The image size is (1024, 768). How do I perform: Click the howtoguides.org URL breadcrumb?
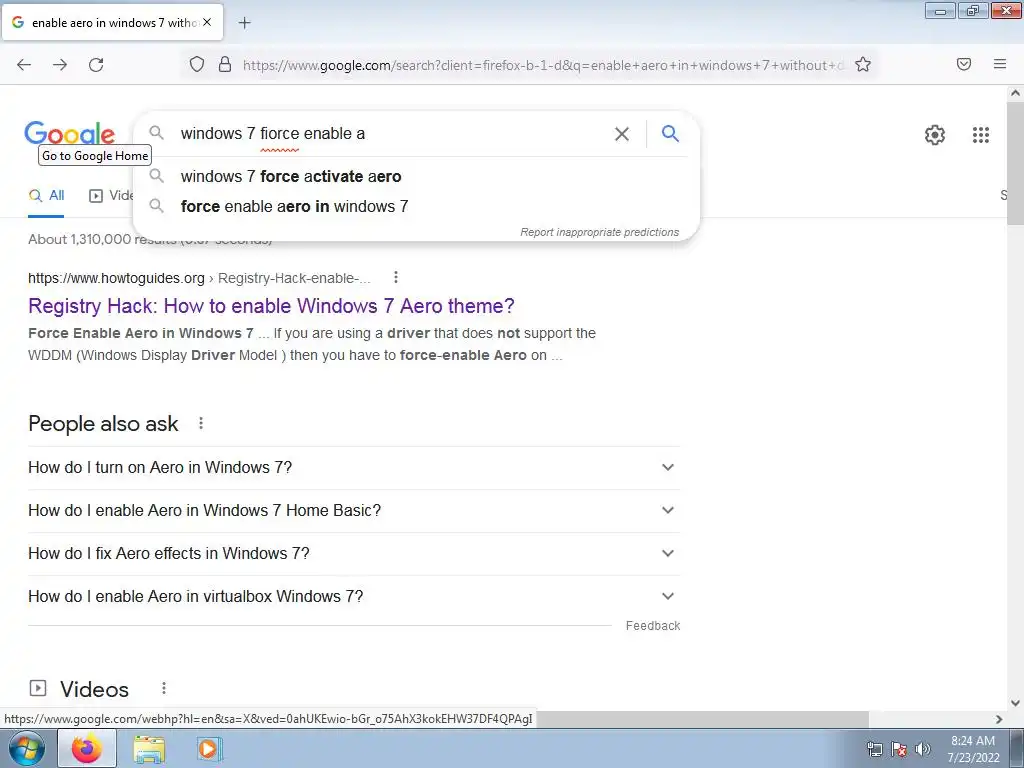click(199, 278)
